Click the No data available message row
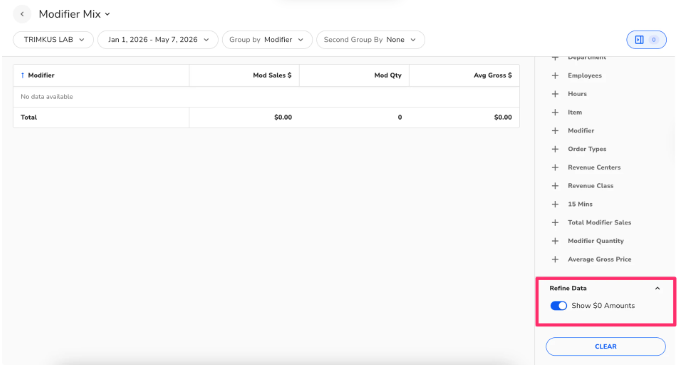 [266, 96]
